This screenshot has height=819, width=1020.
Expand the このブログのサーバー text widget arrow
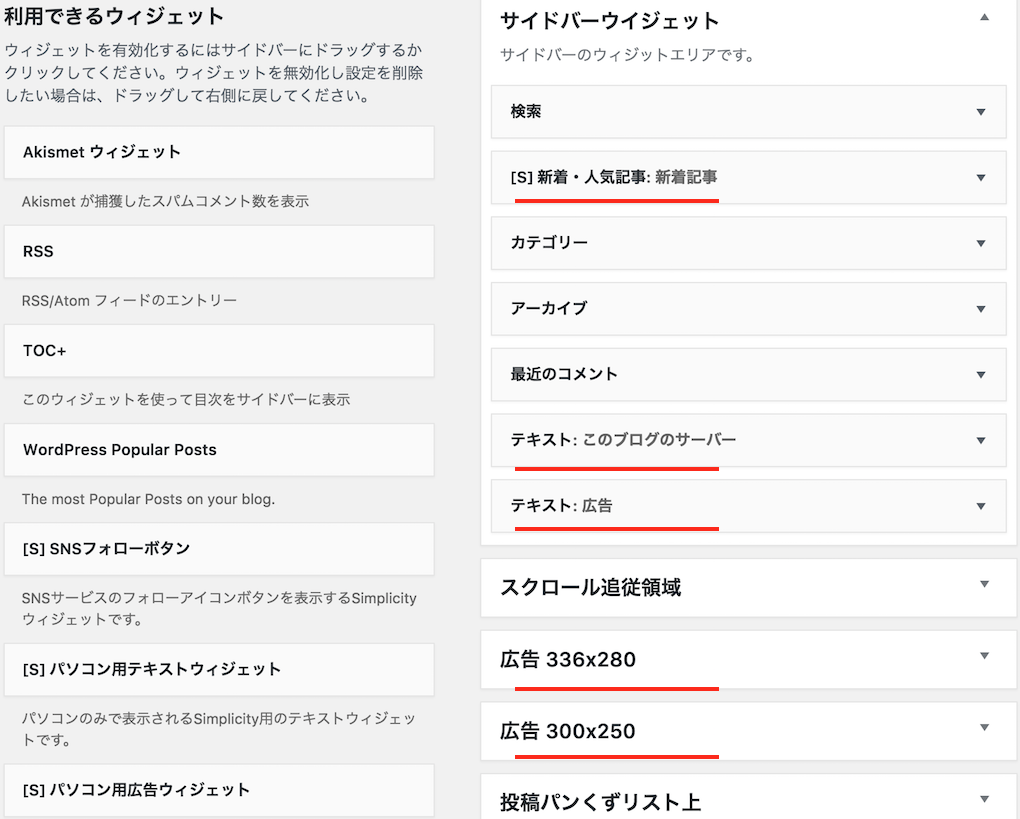[980, 441]
